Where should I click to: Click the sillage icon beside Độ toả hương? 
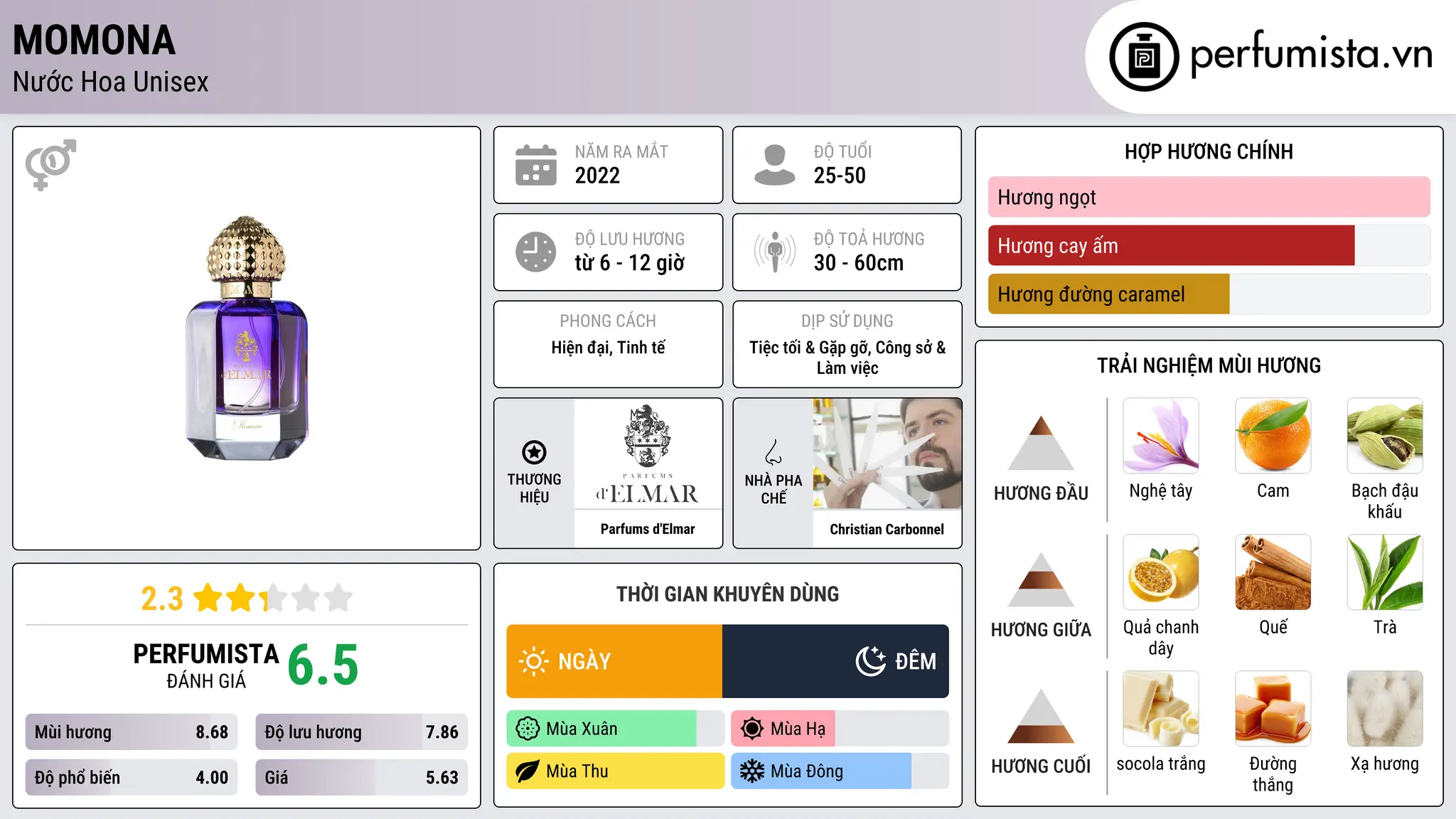pos(775,252)
